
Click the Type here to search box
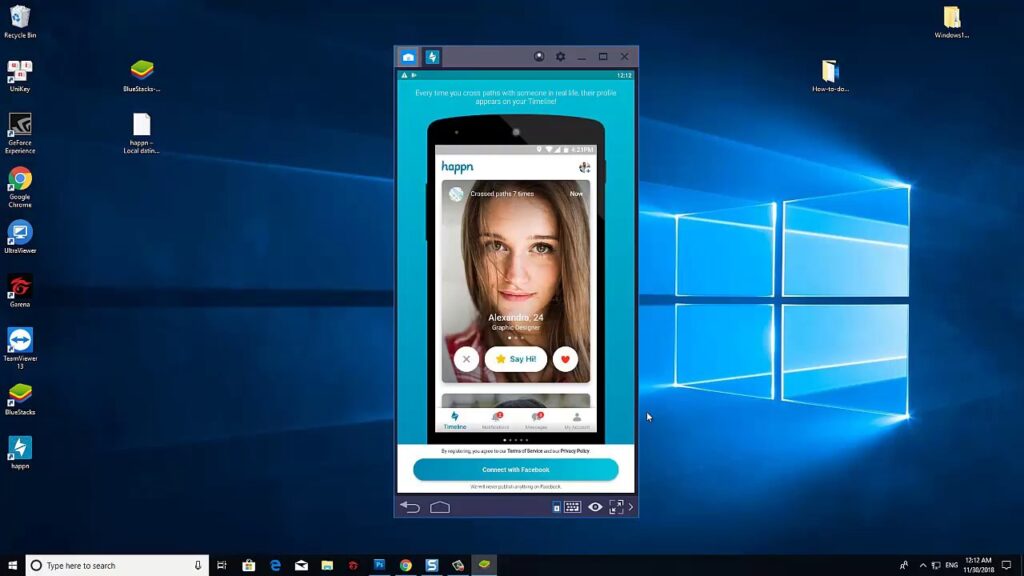(118, 566)
